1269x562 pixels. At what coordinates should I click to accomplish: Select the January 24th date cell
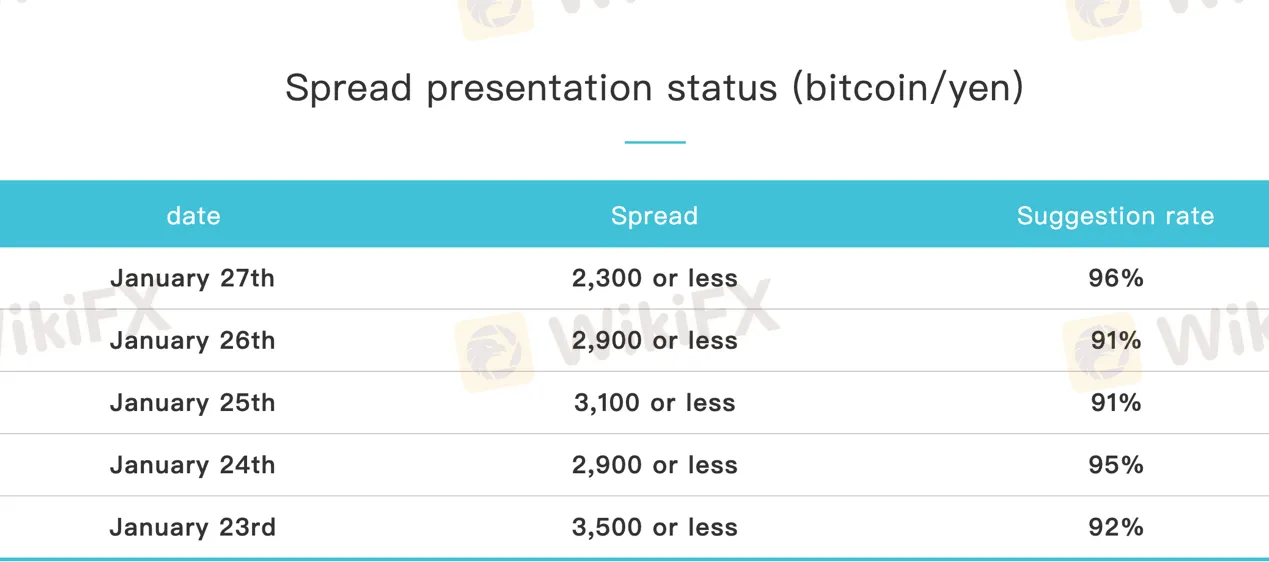(x=192, y=465)
